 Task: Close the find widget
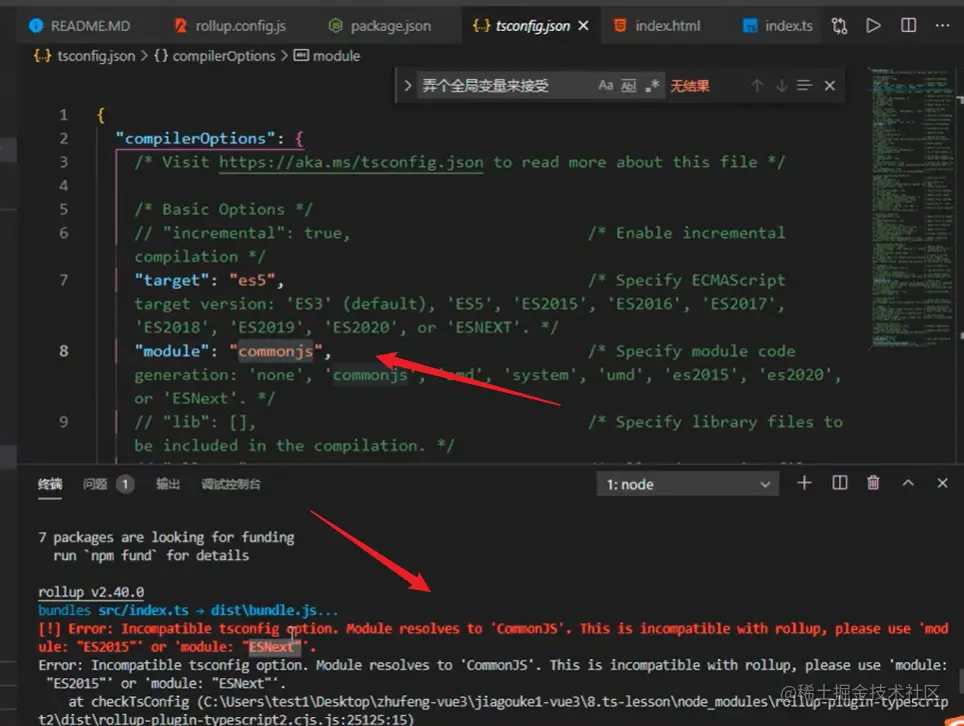(x=829, y=85)
